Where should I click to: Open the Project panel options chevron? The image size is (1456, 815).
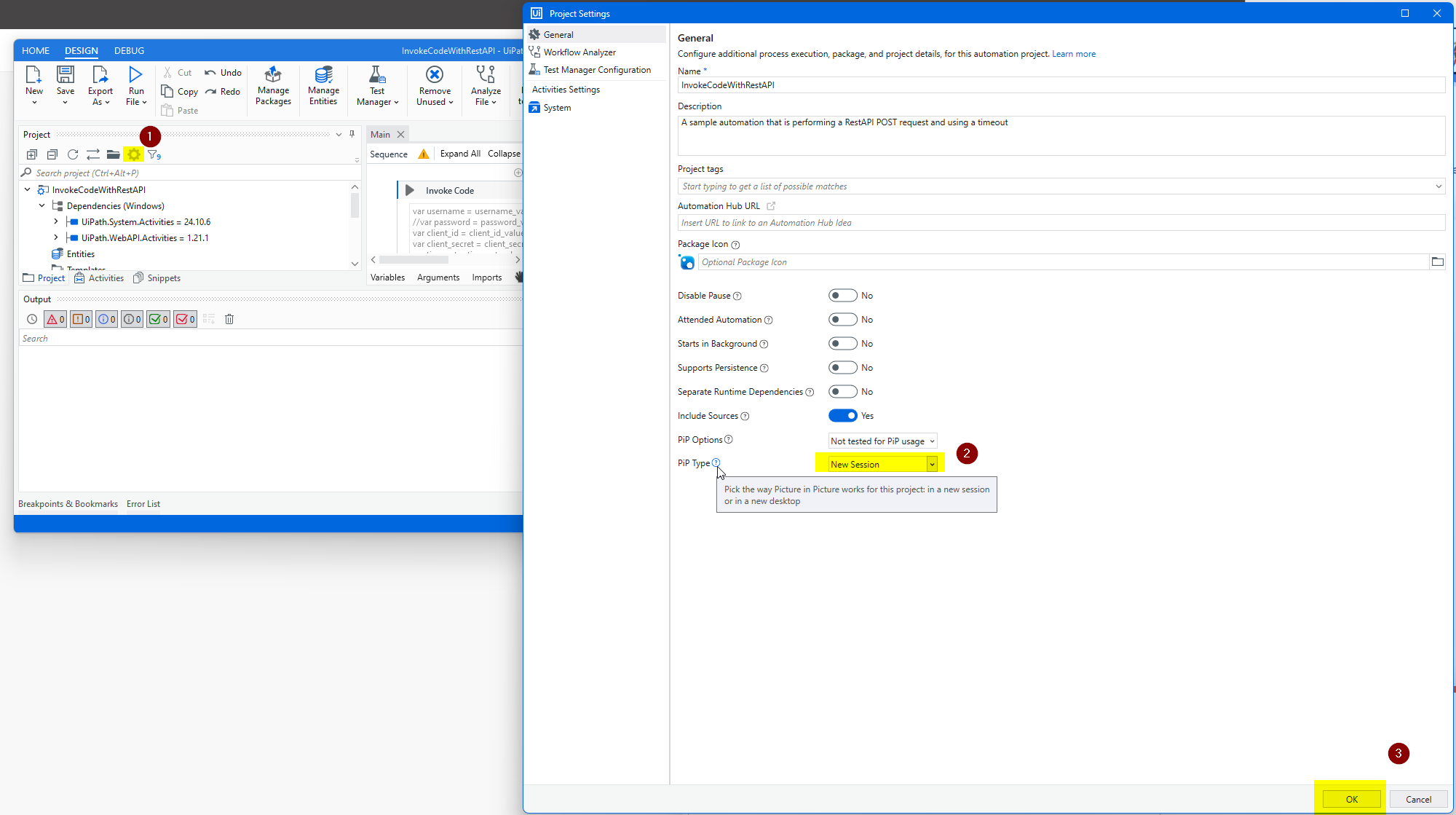pyautogui.click(x=339, y=135)
